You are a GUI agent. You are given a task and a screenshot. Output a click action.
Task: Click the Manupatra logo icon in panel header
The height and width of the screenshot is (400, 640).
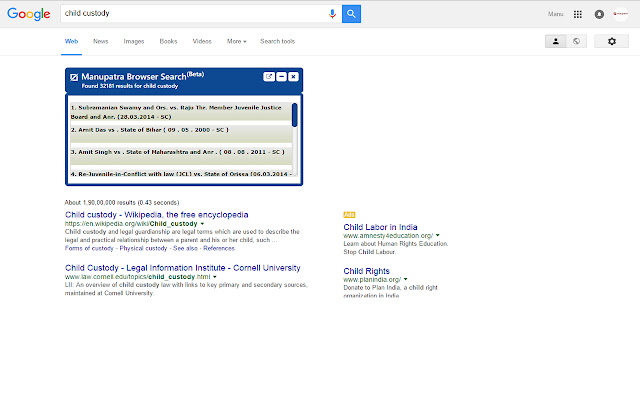74,77
